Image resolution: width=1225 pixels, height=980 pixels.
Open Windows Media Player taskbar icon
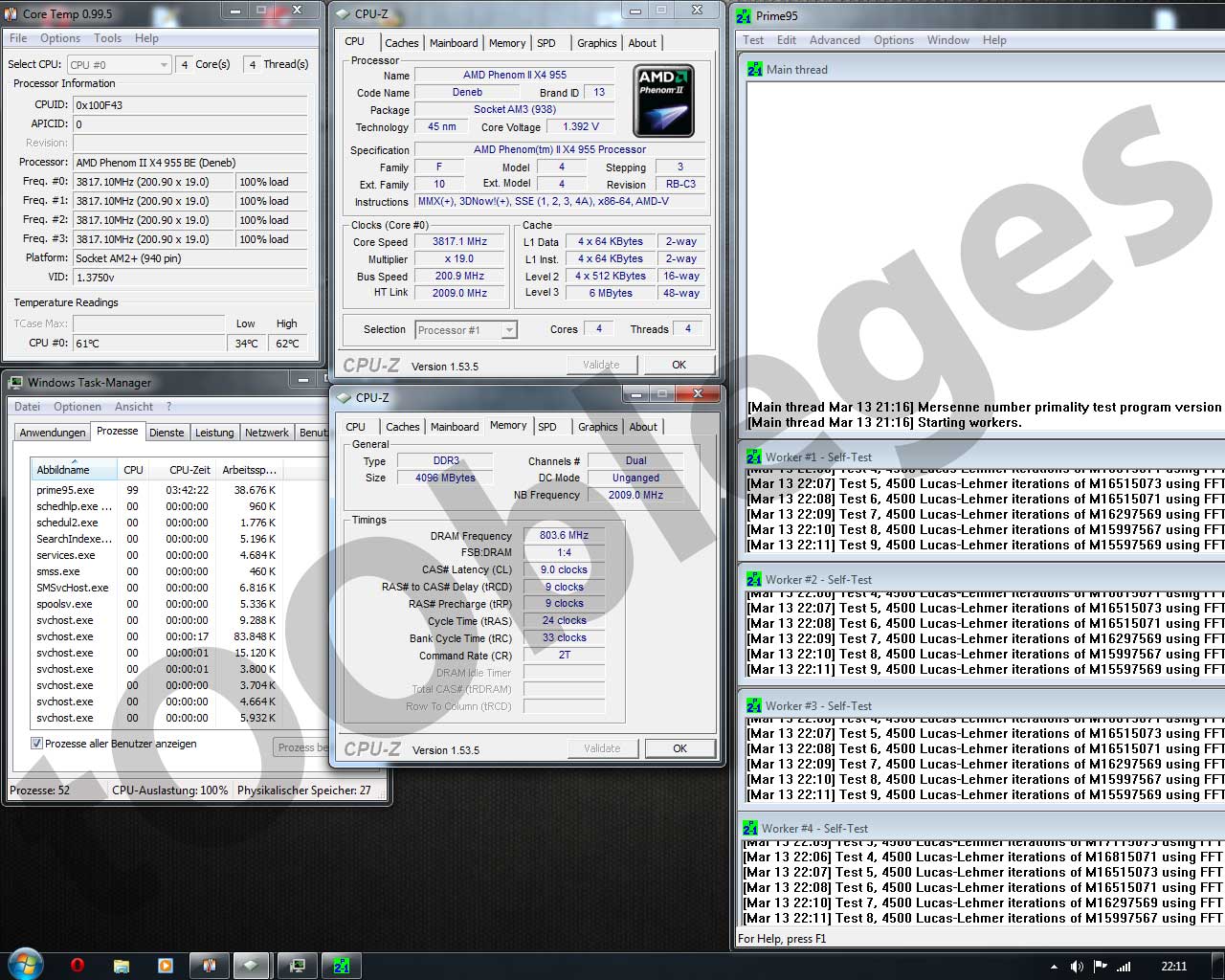(166, 966)
